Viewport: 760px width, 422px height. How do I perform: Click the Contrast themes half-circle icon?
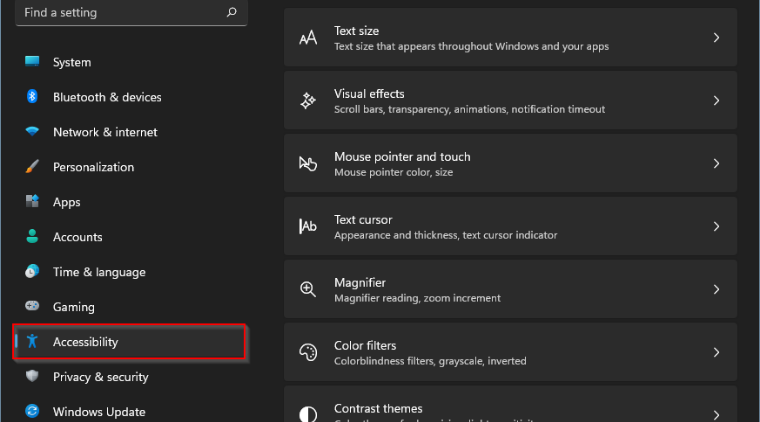[x=308, y=414]
